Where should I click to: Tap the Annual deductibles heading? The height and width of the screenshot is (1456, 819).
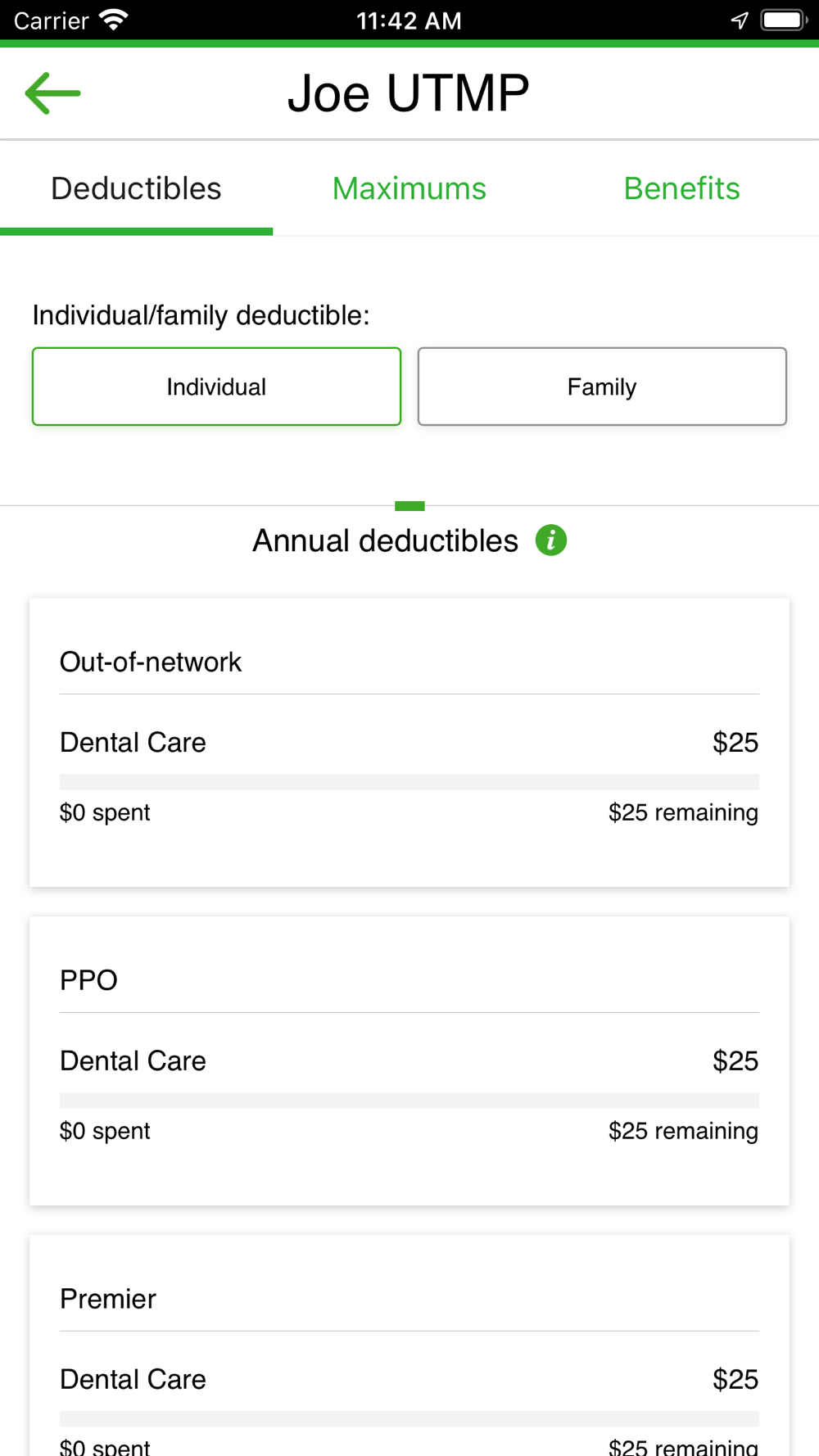[385, 540]
